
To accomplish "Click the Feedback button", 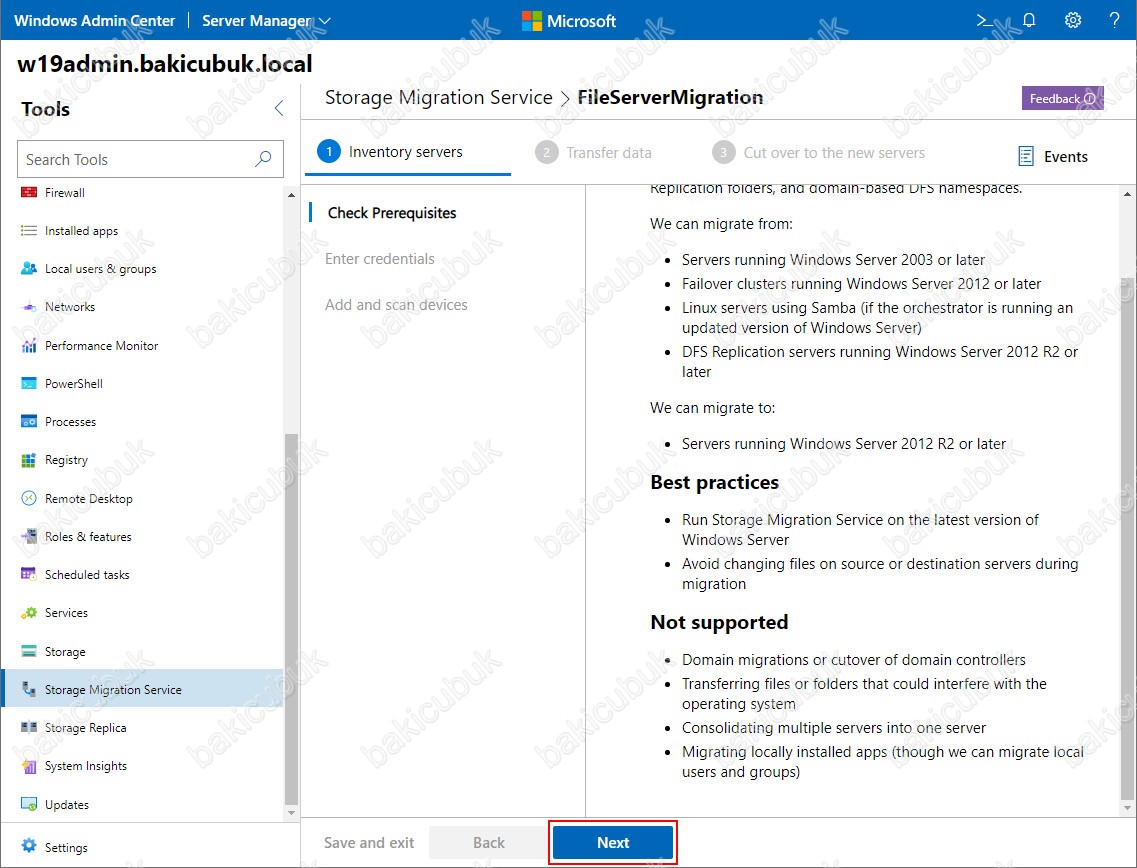I will tap(1062, 99).
